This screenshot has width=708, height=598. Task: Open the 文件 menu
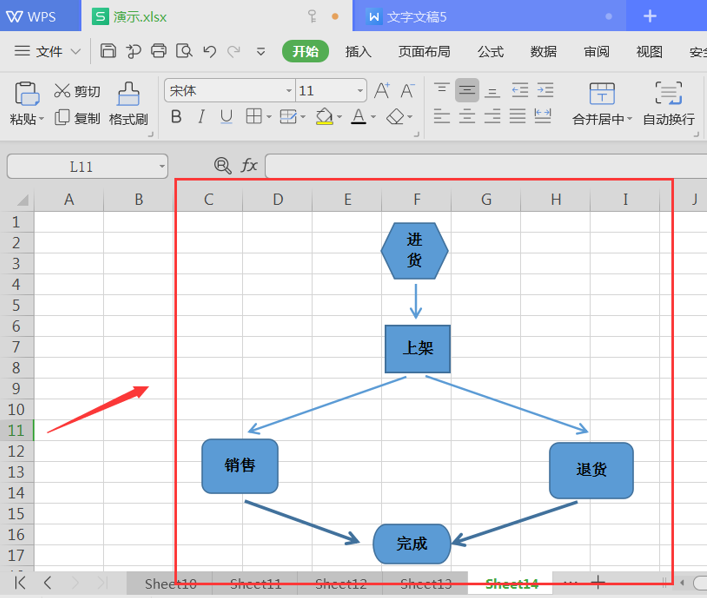47,51
